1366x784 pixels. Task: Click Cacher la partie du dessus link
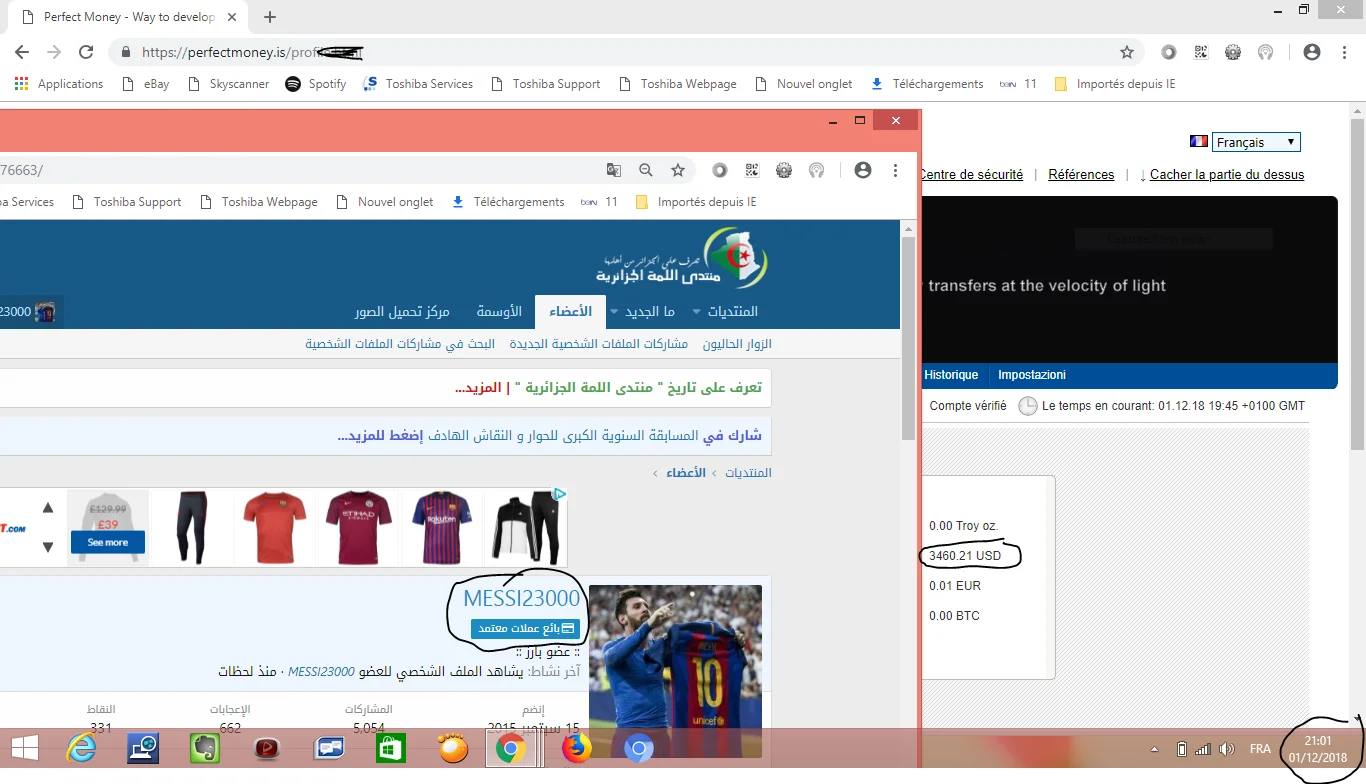tap(1226, 174)
